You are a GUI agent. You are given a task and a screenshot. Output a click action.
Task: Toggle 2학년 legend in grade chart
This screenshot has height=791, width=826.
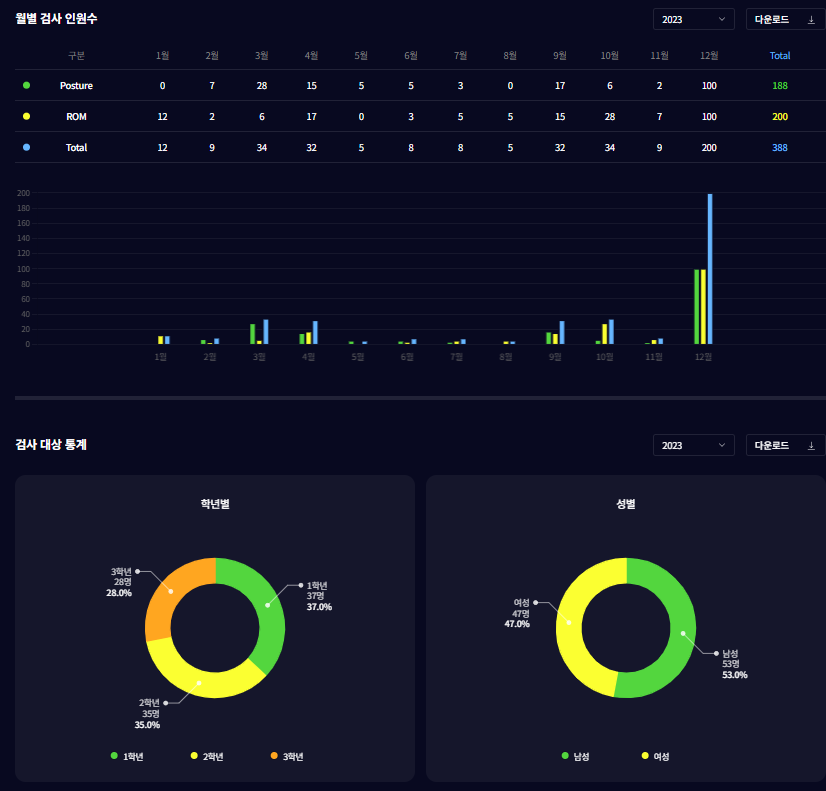(x=207, y=756)
